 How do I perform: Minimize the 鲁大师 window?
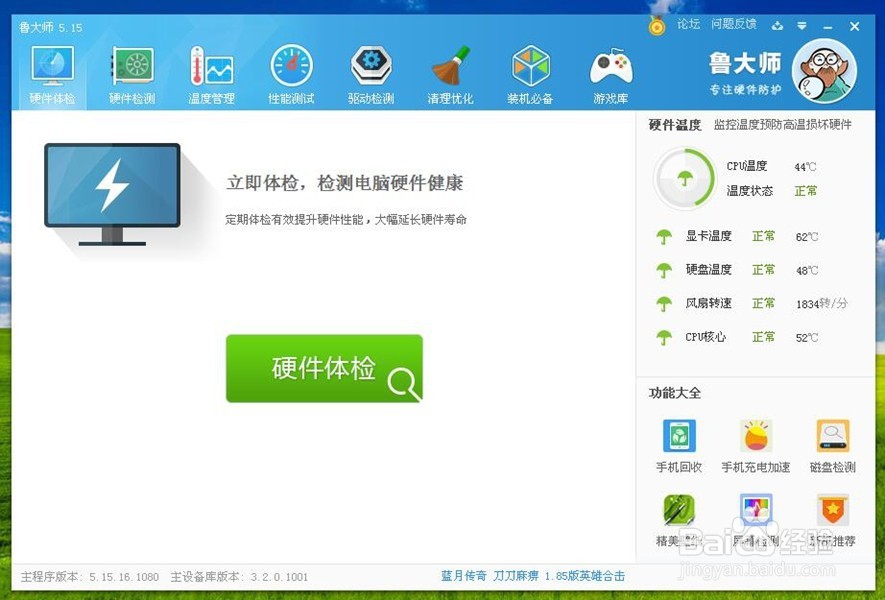pos(827,27)
